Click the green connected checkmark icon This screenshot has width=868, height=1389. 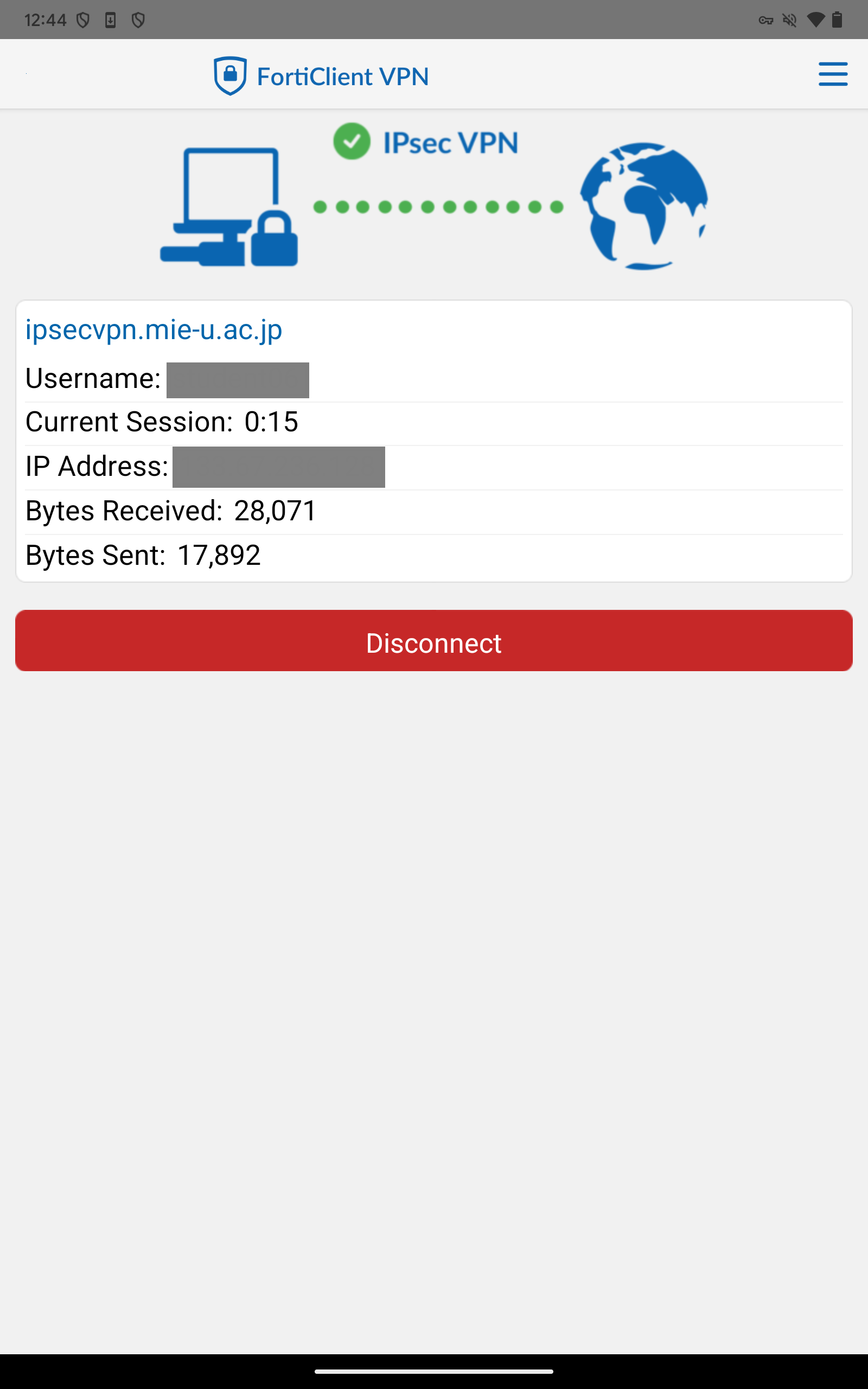coord(352,141)
